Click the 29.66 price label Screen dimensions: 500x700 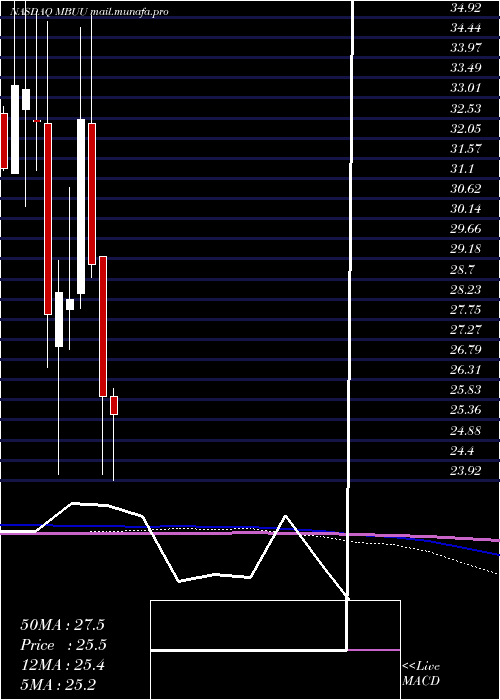[465, 229]
